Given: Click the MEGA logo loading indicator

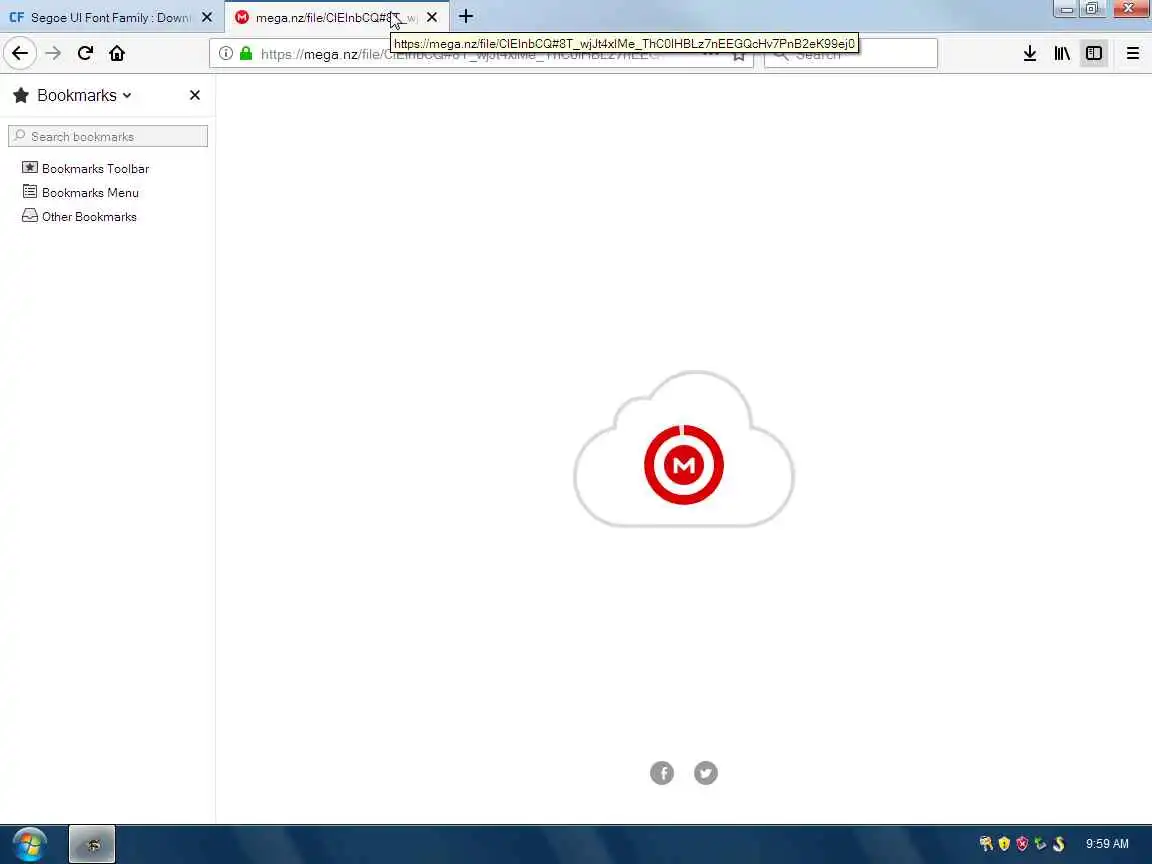Looking at the screenshot, I should [x=684, y=464].
